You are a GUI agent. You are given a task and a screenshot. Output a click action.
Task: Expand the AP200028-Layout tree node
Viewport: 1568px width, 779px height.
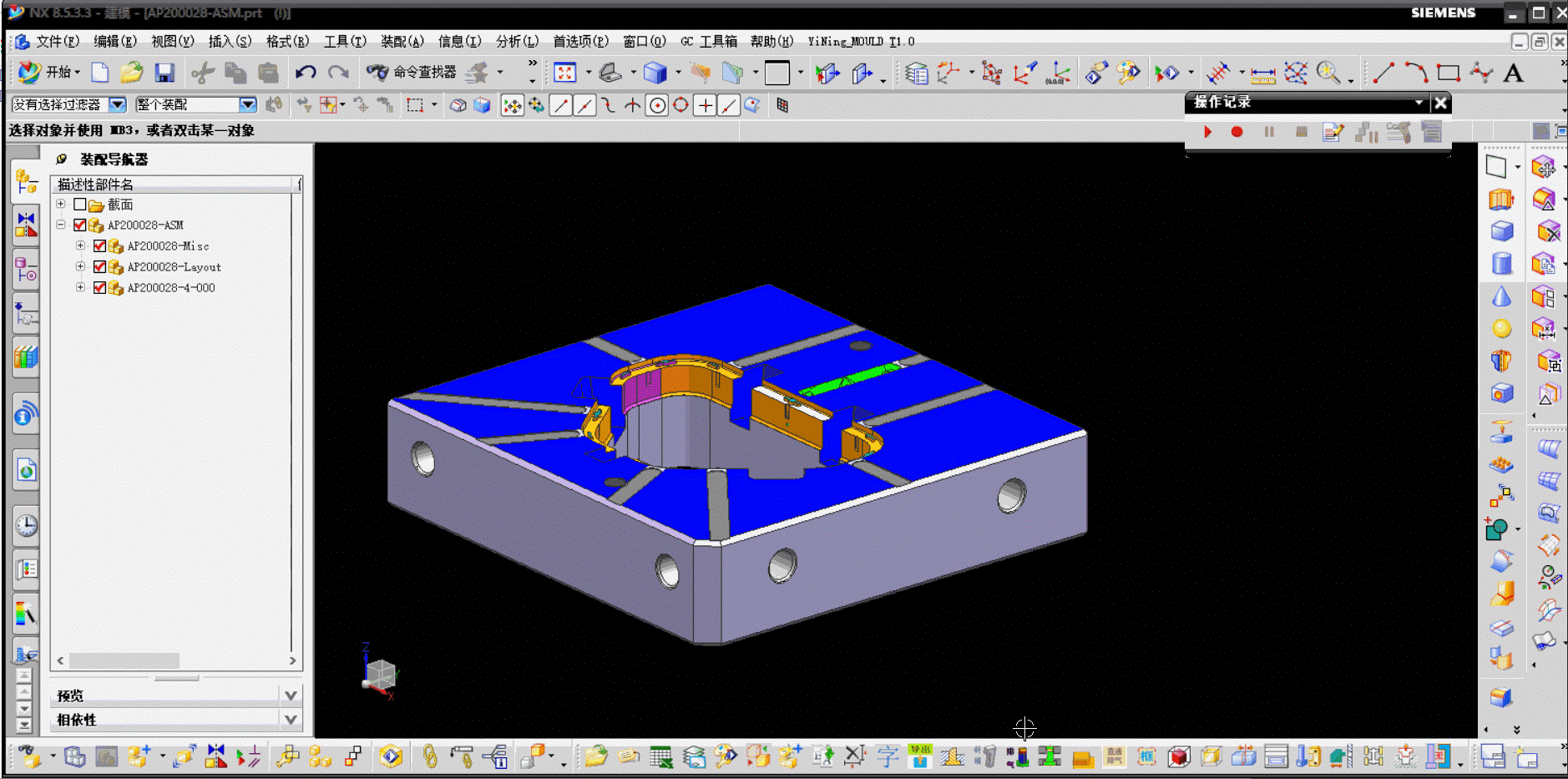[x=81, y=266]
